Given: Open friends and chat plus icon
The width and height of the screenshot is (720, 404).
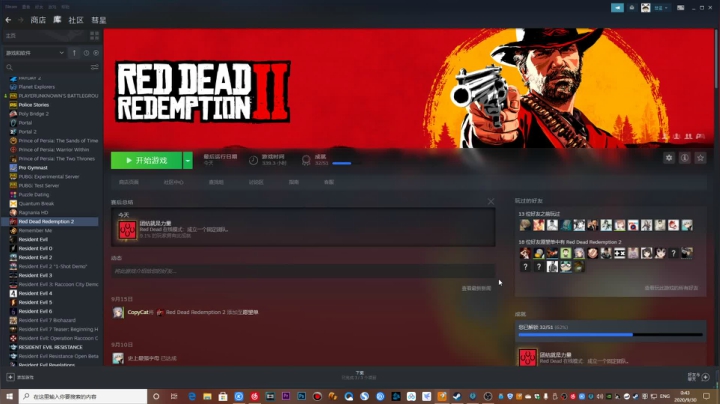Looking at the screenshot, I should pos(706,377).
